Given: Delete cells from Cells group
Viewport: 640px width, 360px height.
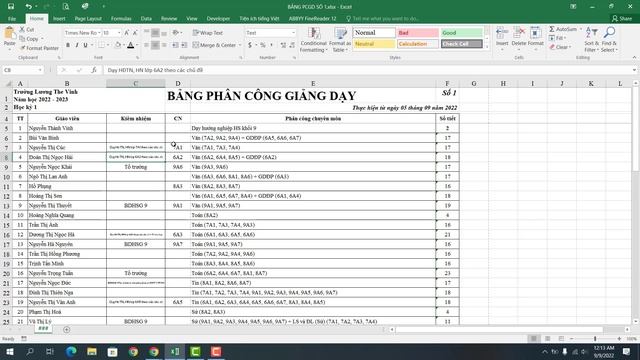Looking at the screenshot, I should coord(519,39).
